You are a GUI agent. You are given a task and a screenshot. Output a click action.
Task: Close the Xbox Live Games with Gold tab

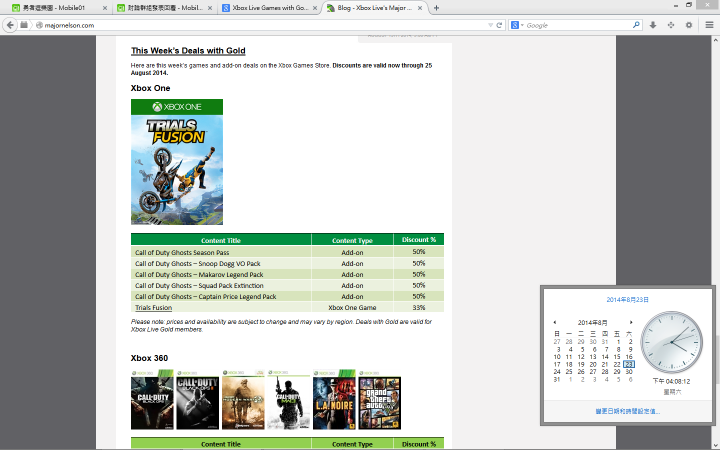point(315,8)
